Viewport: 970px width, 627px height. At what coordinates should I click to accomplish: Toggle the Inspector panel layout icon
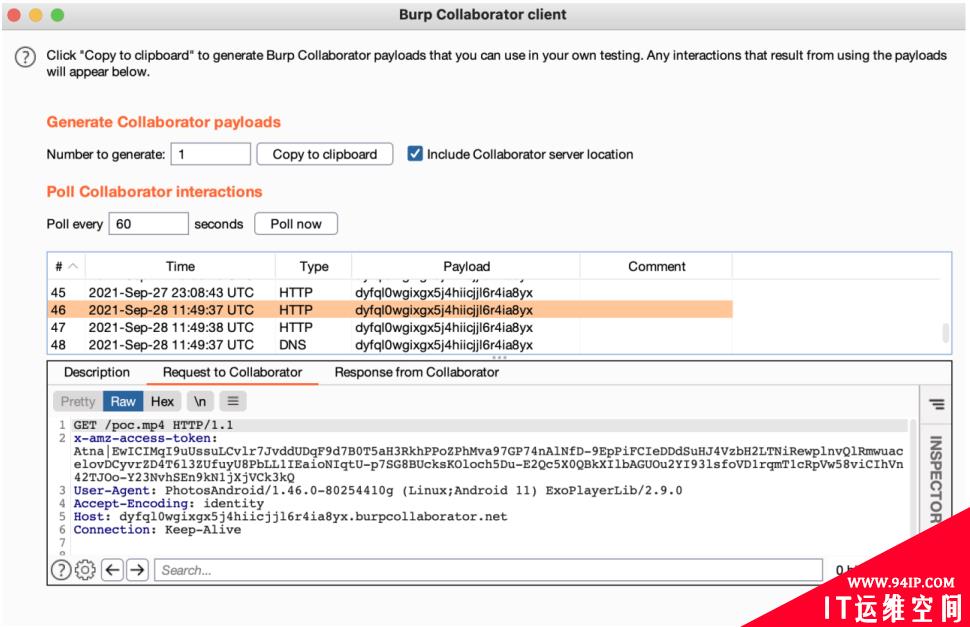pos(937,404)
